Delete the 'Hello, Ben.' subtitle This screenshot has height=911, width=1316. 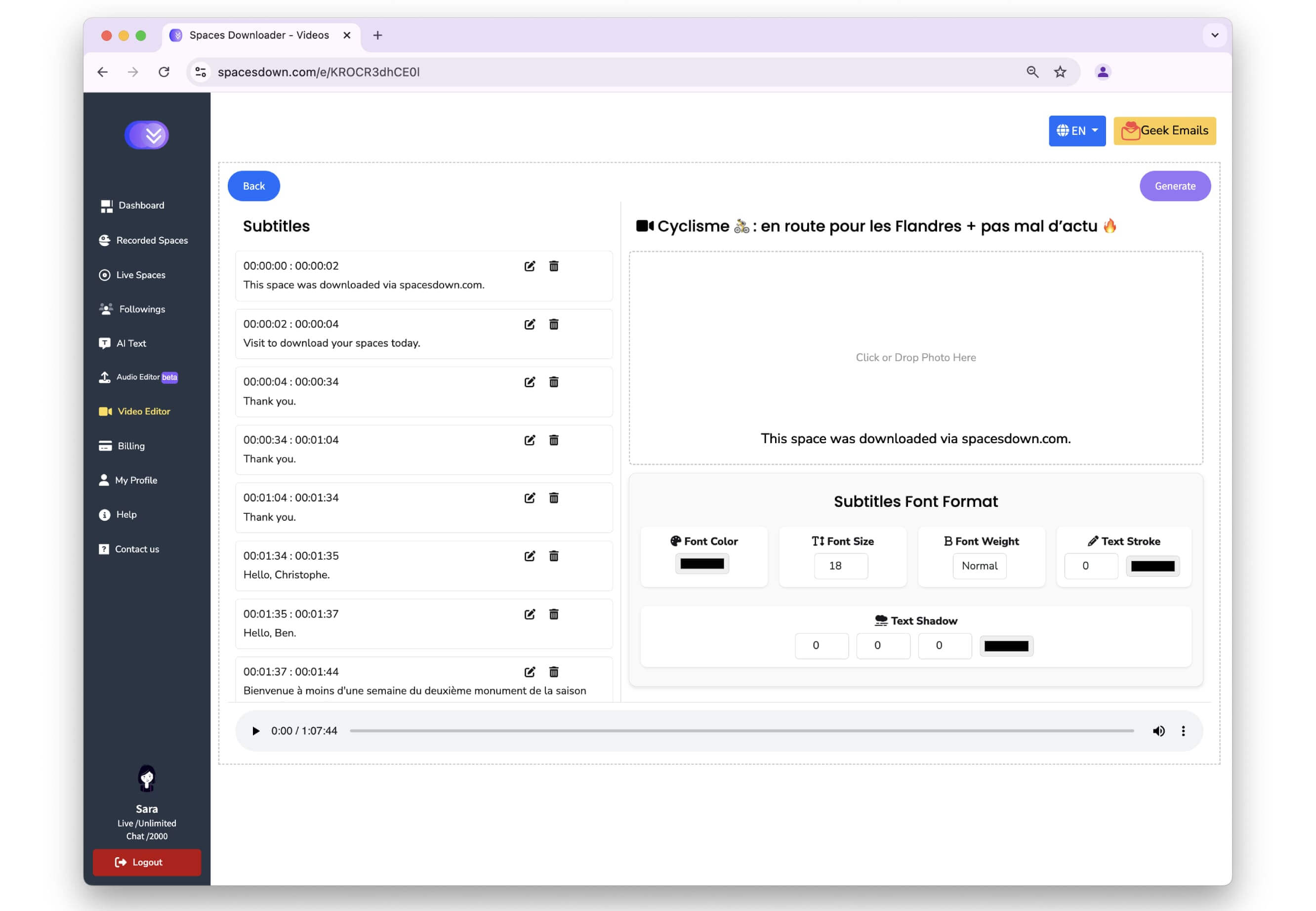(554, 614)
